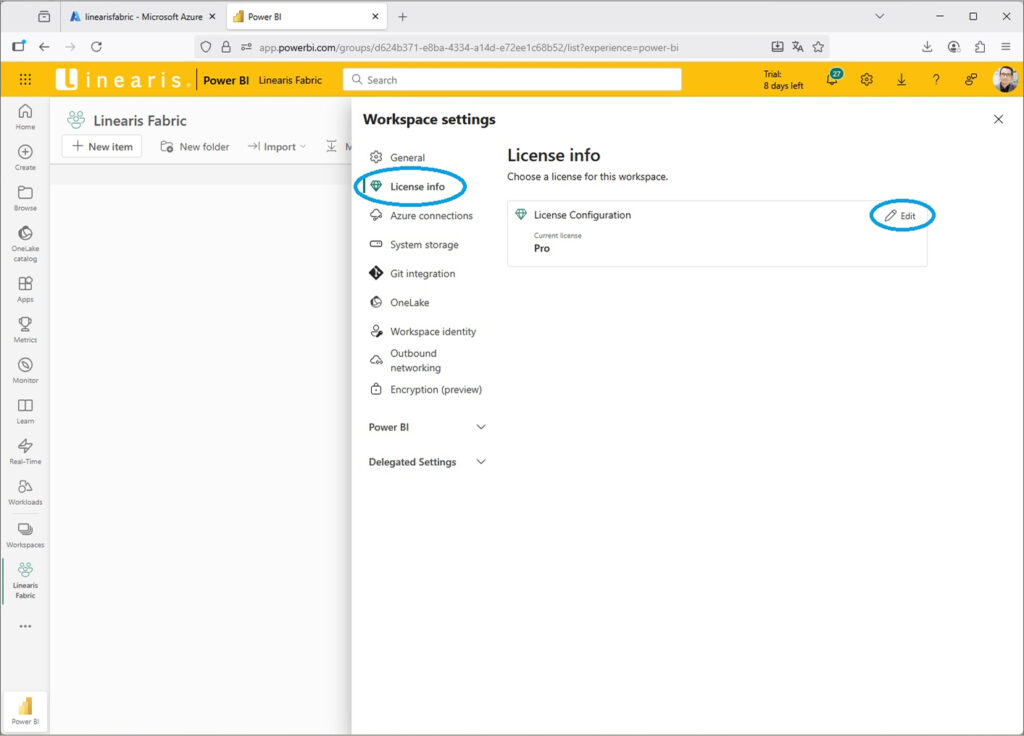
Task: Open the Learn book icon
Action: tap(25, 411)
